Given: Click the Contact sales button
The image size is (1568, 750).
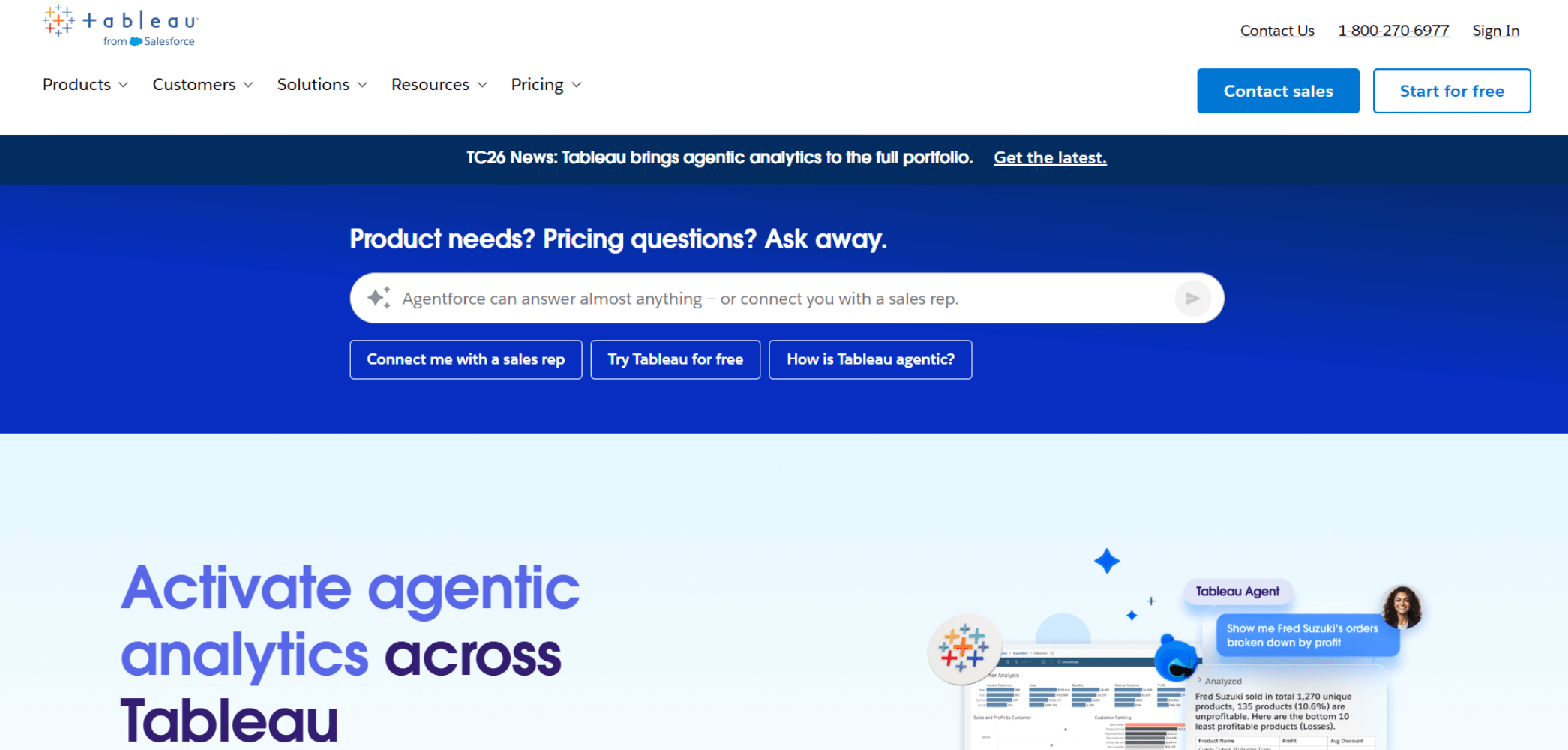Looking at the screenshot, I should coord(1278,91).
